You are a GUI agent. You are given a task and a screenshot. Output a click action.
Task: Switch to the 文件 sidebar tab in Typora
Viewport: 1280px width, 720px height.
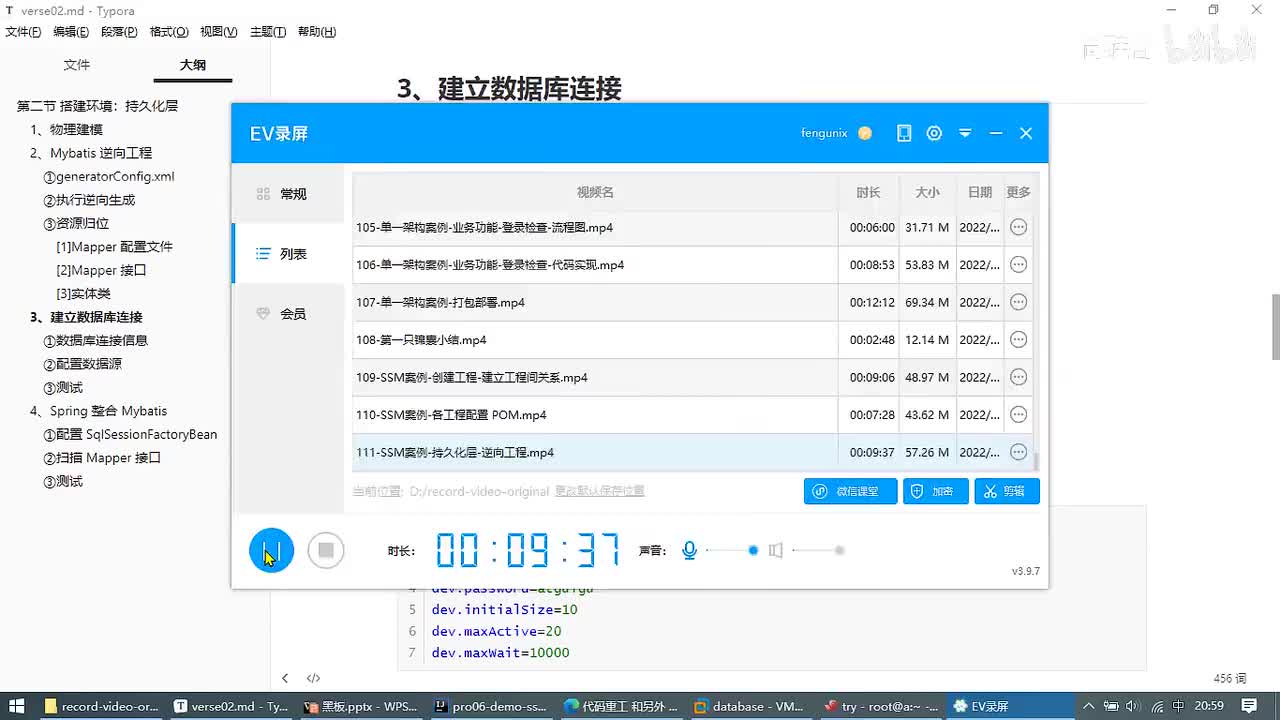click(77, 65)
